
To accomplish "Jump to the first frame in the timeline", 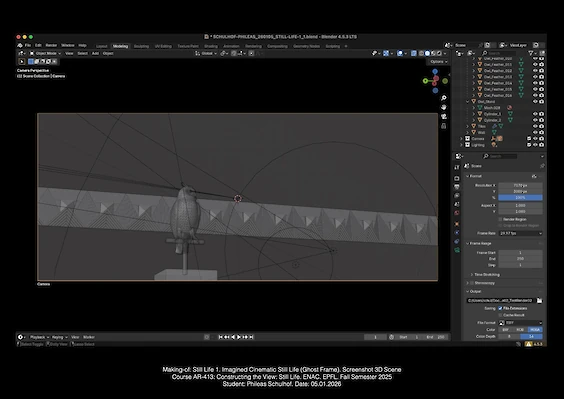I will 221,337.
